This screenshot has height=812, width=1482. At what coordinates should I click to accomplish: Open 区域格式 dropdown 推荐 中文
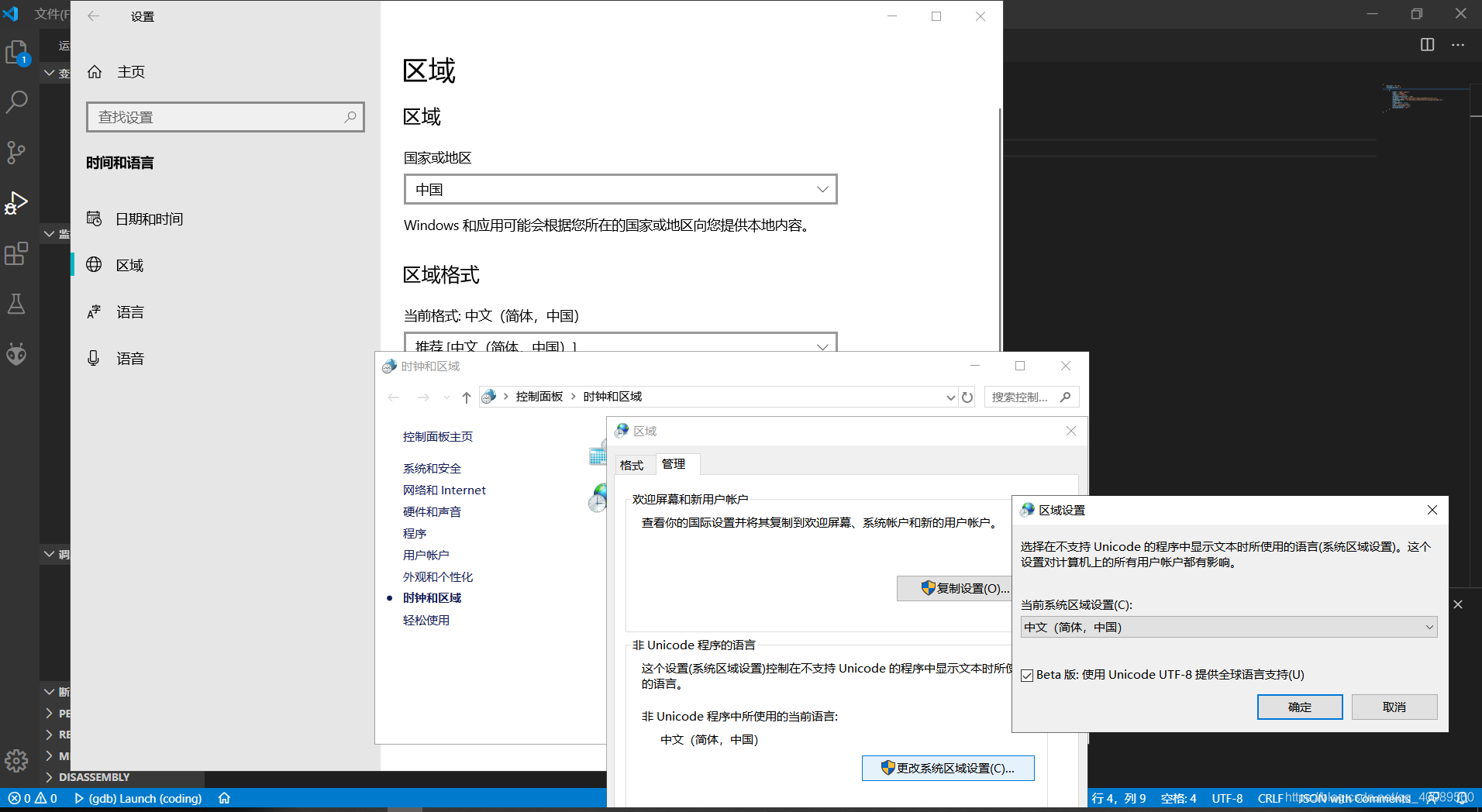(621, 342)
